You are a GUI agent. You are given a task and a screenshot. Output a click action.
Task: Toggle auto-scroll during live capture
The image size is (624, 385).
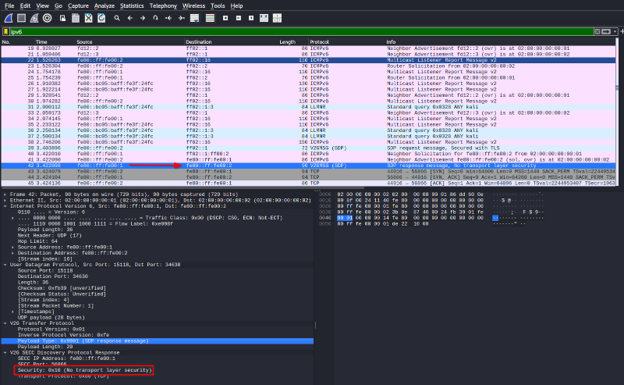coord(195,18)
